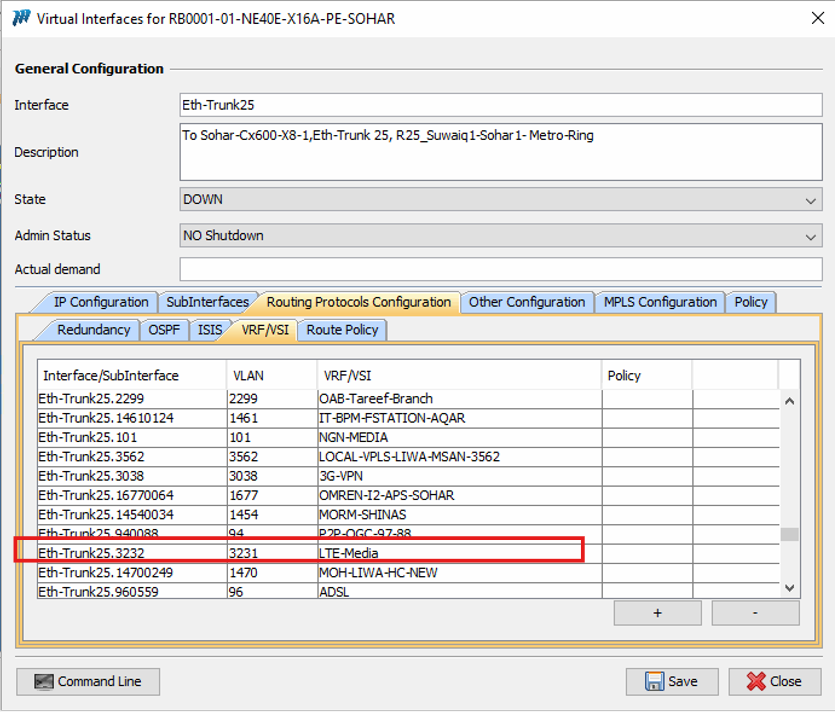The width and height of the screenshot is (835, 712).
Task: Select the MPLS Configuration tab
Action: coord(660,302)
